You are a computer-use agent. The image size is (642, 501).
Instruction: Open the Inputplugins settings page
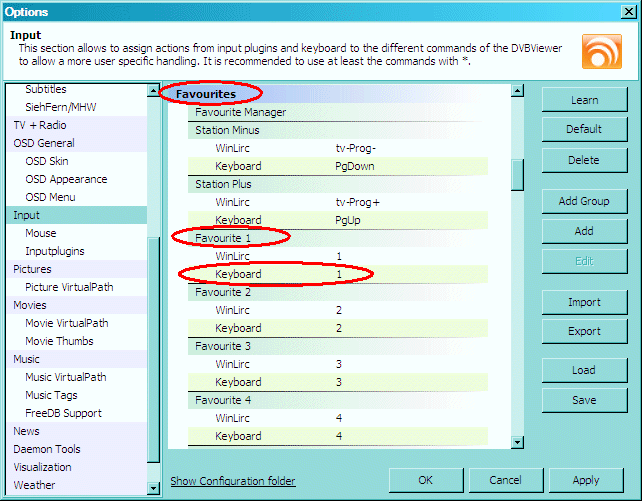coord(55,251)
